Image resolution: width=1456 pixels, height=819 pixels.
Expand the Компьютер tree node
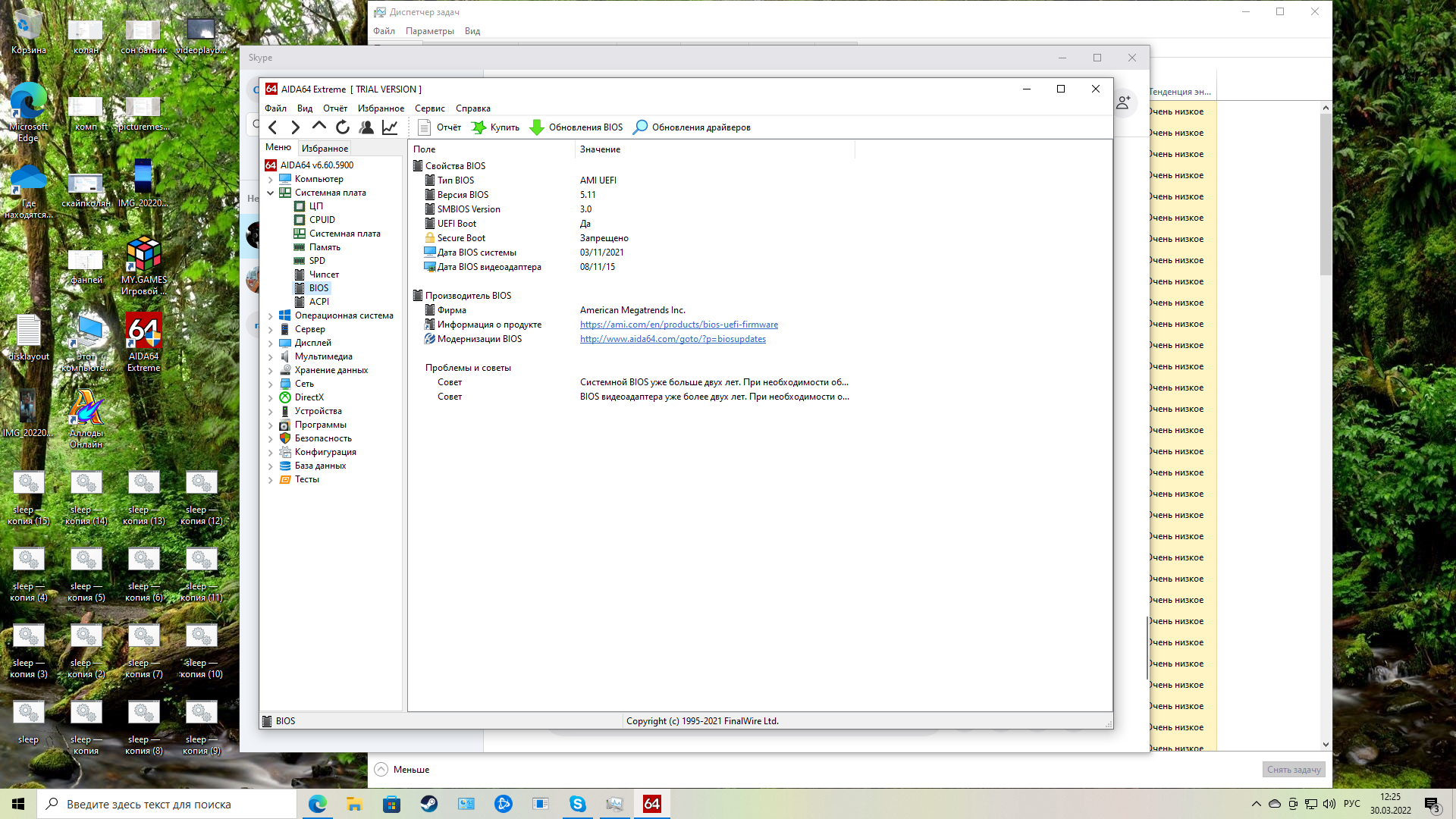point(271,180)
